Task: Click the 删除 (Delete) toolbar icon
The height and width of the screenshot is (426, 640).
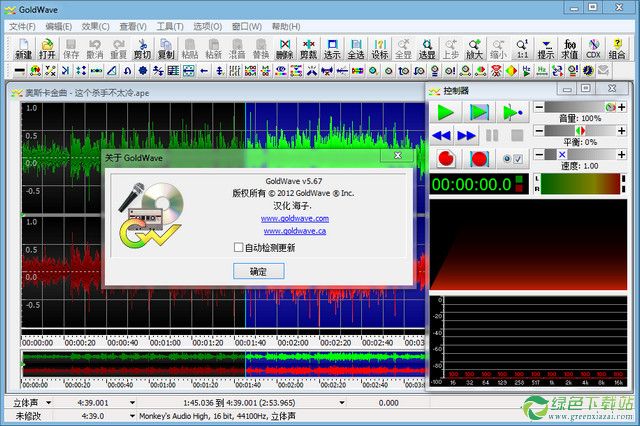Action: pos(284,49)
